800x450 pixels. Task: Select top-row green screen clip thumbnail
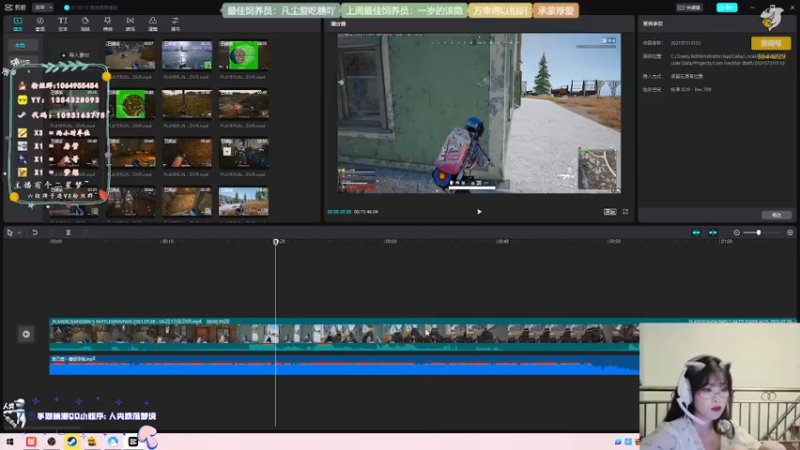(x=243, y=55)
